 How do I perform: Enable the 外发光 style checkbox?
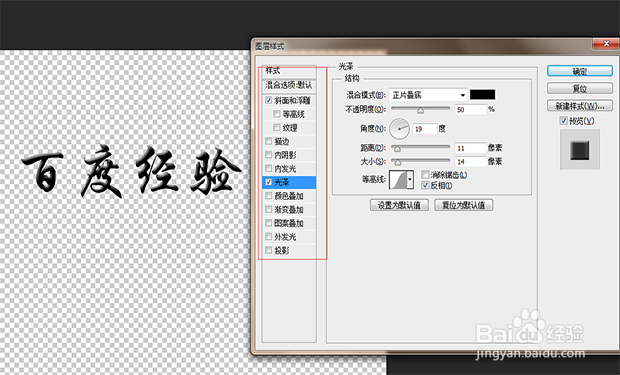(269, 237)
